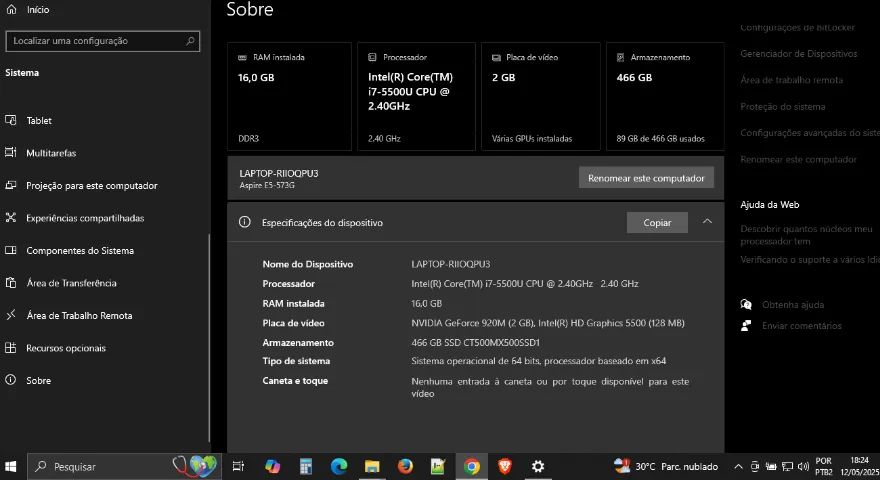The width and height of the screenshot is (880, 480).
Task: Select Recursos opcionais menu item
Action: click(66, 348)
